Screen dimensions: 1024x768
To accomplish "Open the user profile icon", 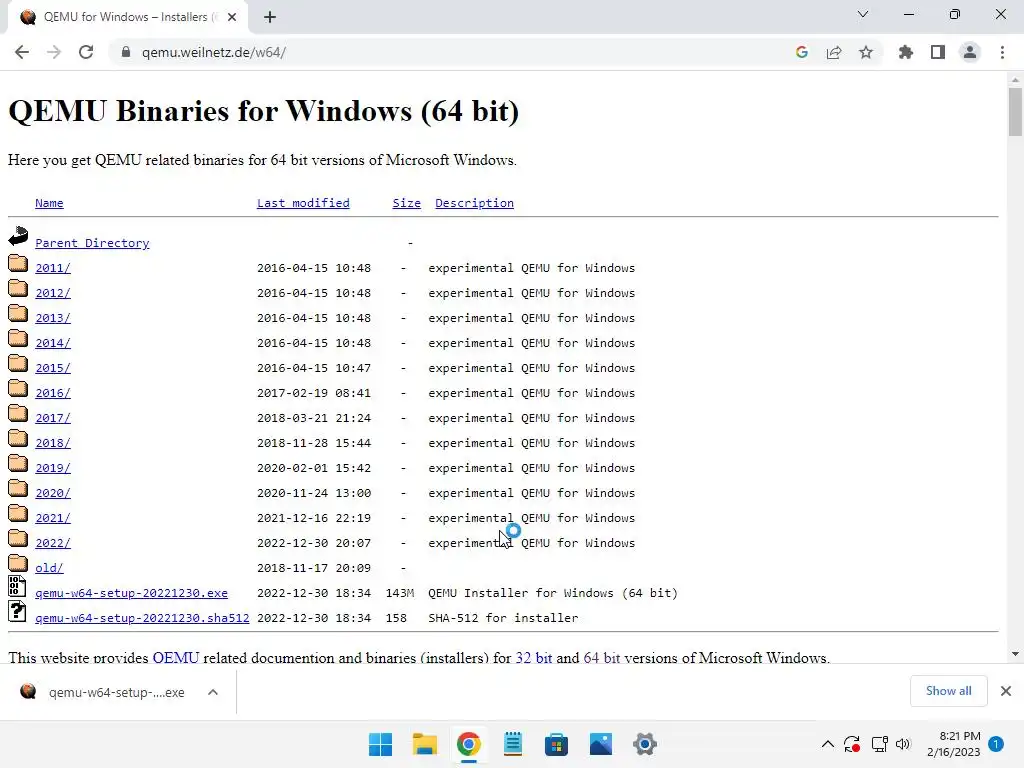I will [x=970, y=52].
